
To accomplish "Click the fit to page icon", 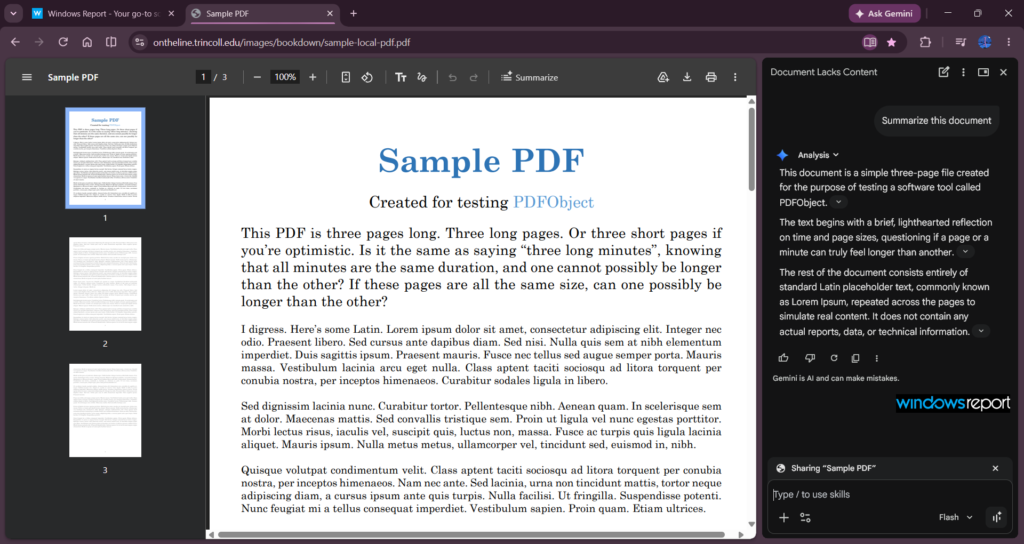I will click(x=345, y=77).
